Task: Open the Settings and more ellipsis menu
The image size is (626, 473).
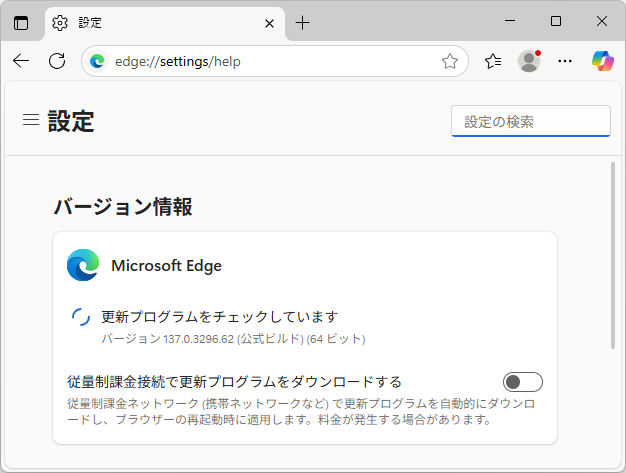Action: [x=565, y=61]
